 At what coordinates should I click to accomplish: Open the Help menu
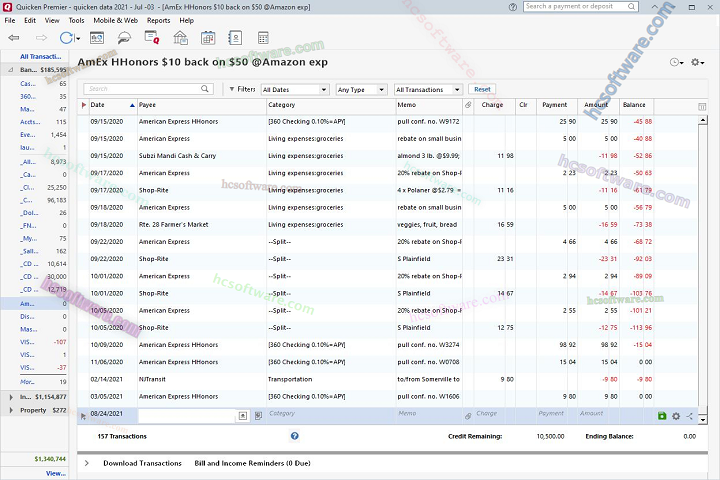click(x=186, y=20)
